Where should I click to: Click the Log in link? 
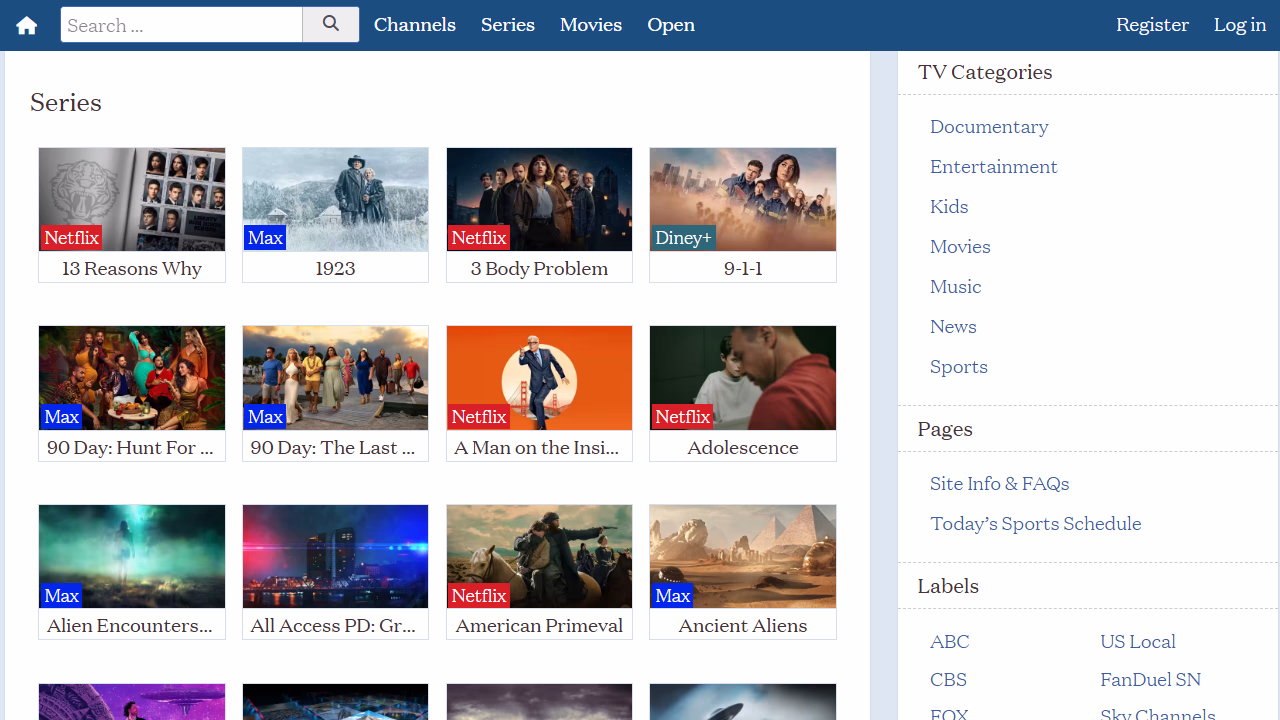point(1240,25)
